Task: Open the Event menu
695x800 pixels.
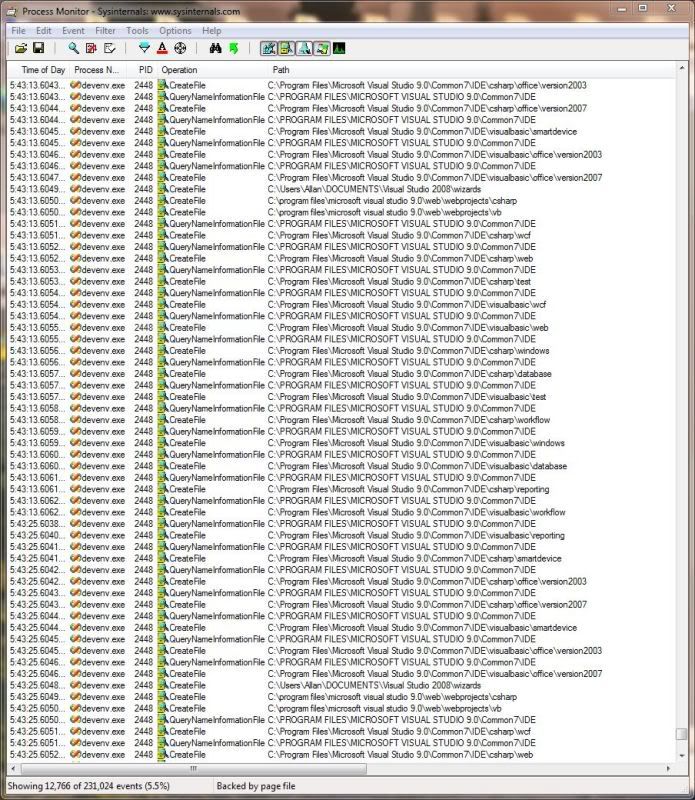Action: 73,31
